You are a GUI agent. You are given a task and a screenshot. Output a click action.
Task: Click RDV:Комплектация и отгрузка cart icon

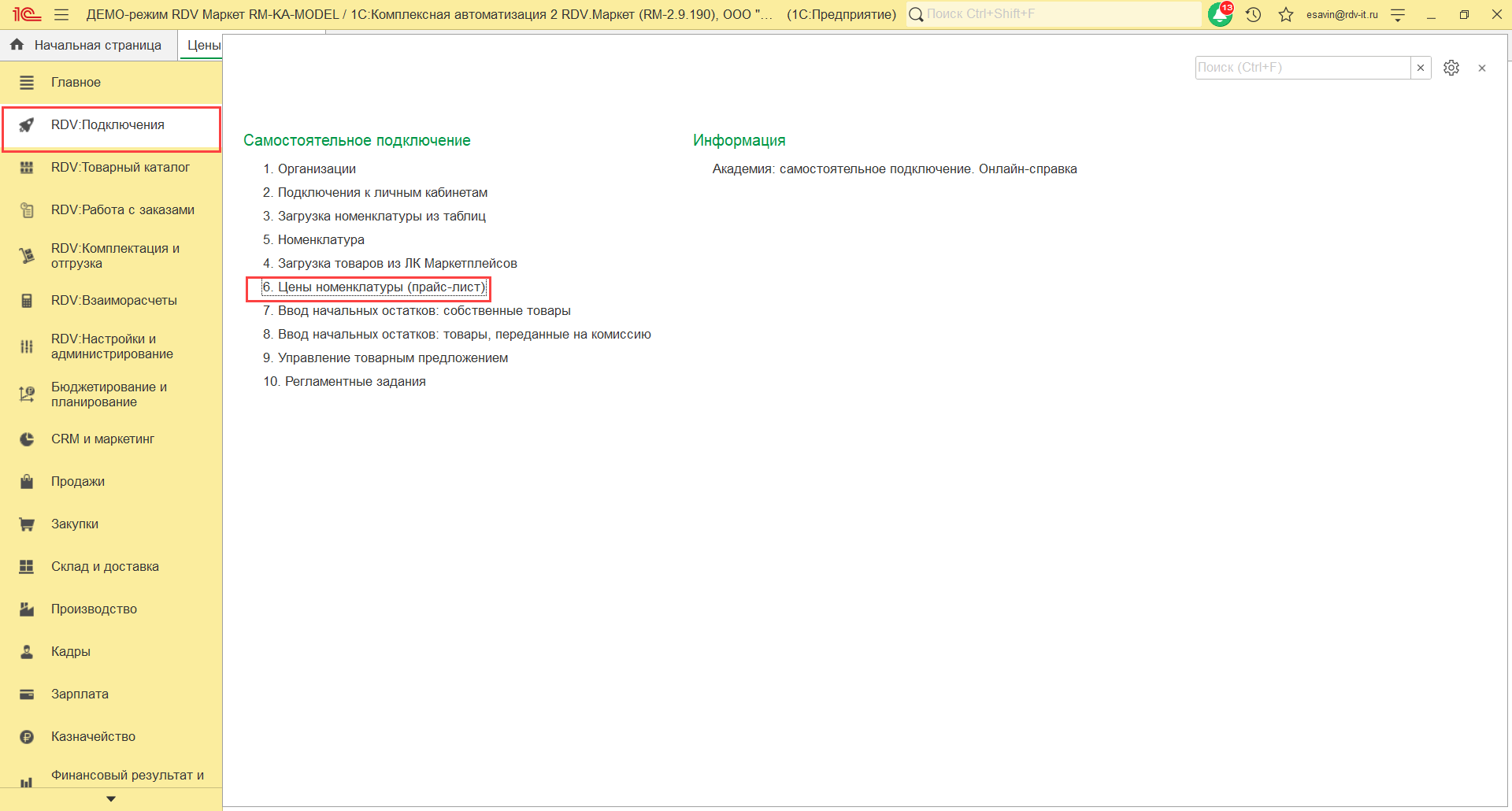[27, 255]
